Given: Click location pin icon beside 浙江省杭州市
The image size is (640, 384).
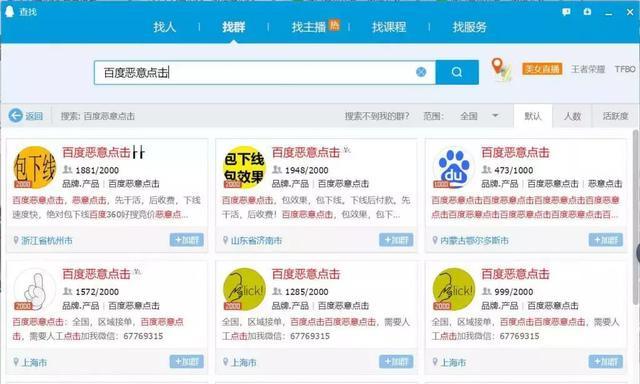Looking at the screenshot, I should coord(16,240).
